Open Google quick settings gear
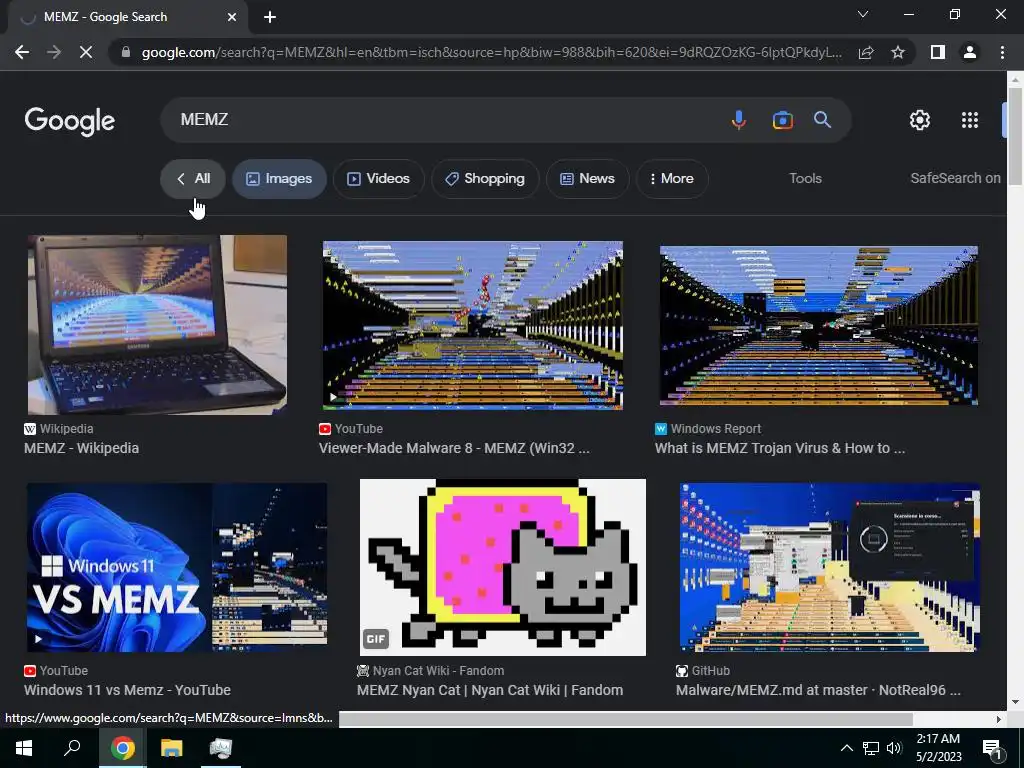Image resolution: width=1024 pixels, height=768 pixels. pyautogui.click(x=920, y=120)
